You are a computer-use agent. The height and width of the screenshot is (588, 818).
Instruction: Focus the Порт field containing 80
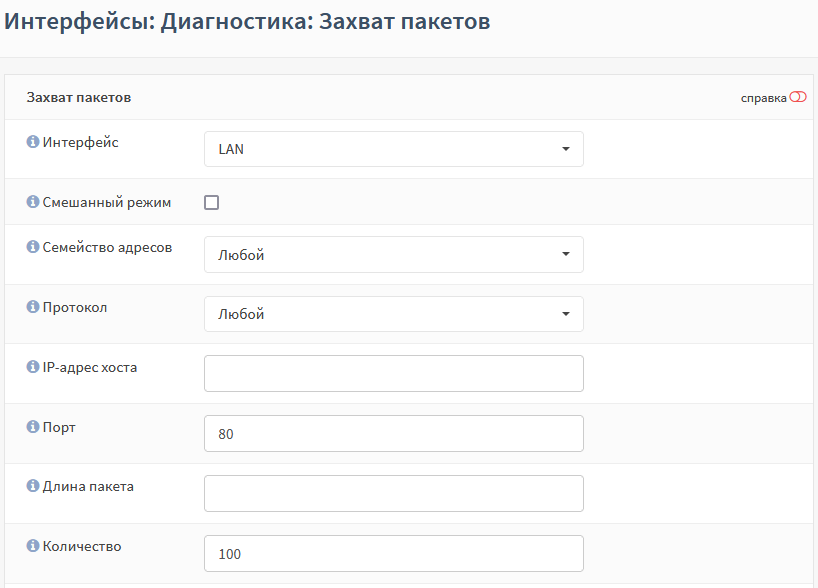click(393, 434)
